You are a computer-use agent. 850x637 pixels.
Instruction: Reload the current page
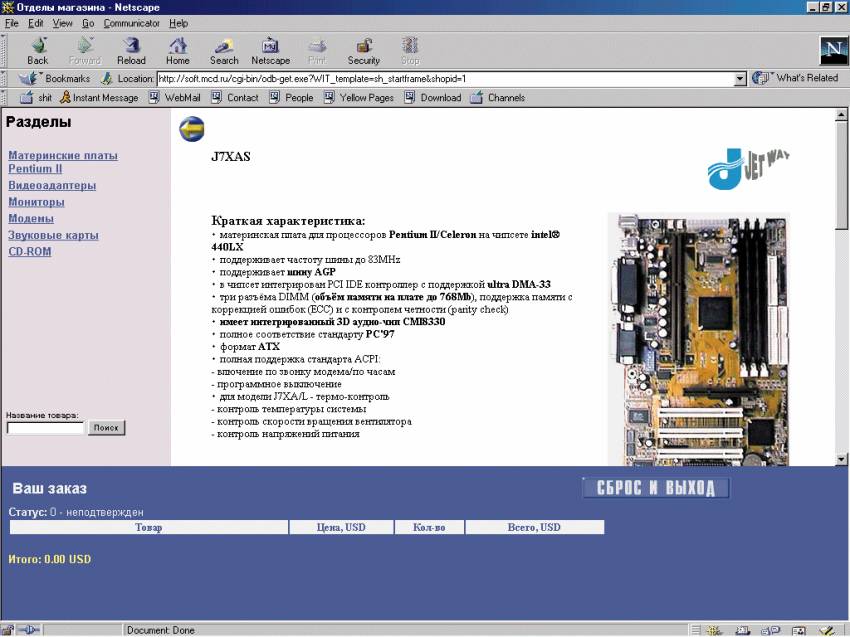point(131,51)
